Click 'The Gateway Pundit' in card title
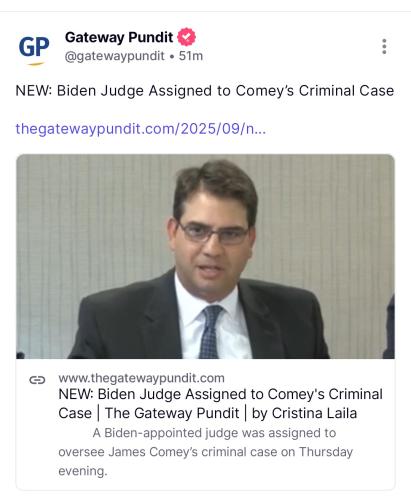Screen dimensions: 411x500 pos(172,413)
